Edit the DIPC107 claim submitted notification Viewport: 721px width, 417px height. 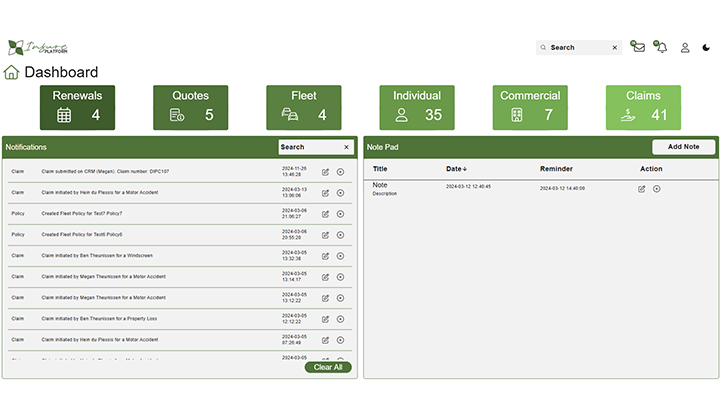[325, 172]
